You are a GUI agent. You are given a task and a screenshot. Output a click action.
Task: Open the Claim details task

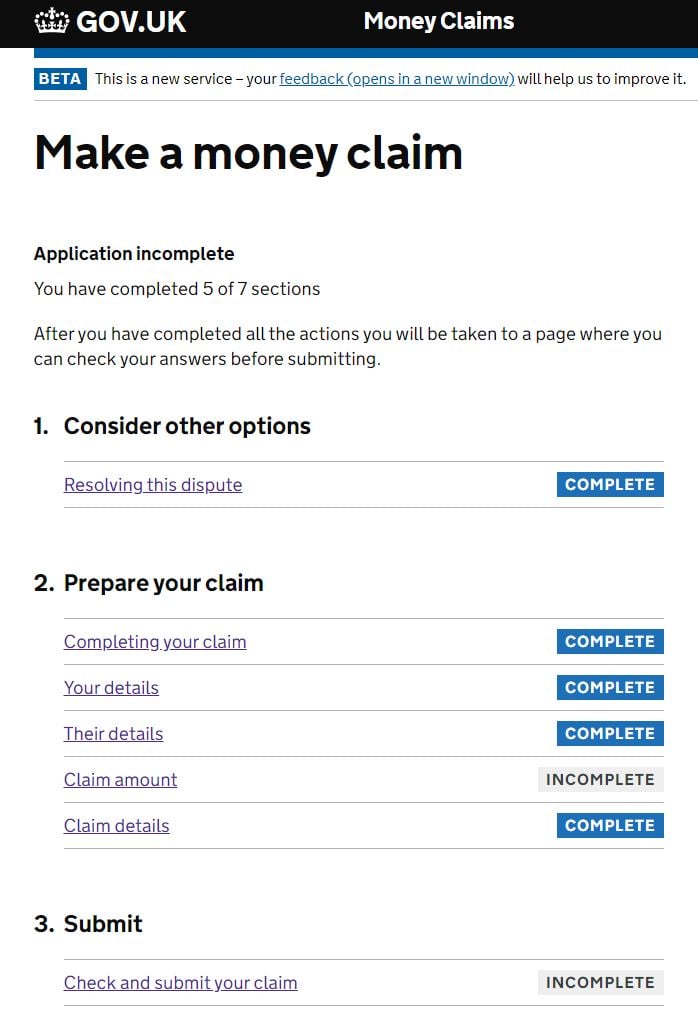click(x=116, y=826)
